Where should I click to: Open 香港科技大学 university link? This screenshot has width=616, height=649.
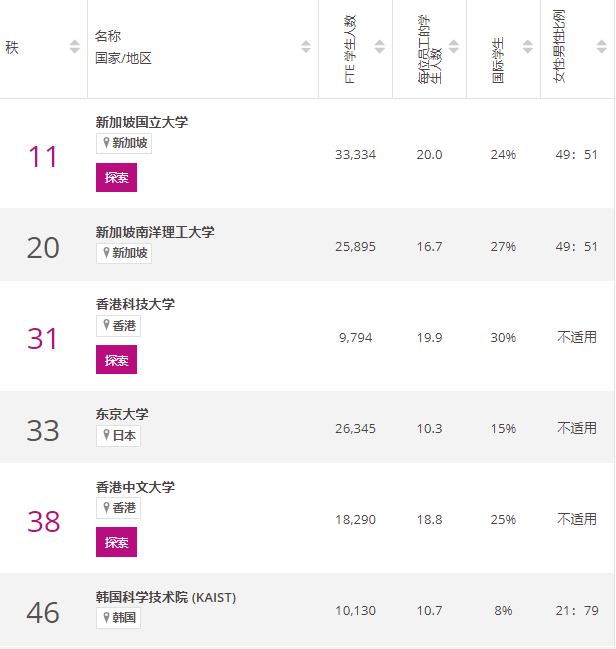(135, 304)
